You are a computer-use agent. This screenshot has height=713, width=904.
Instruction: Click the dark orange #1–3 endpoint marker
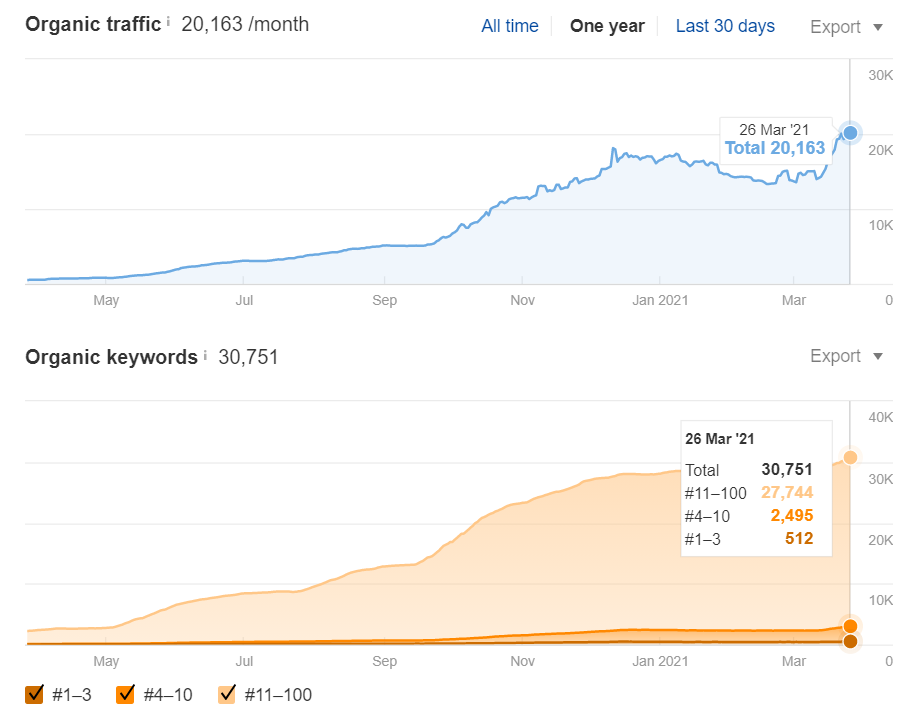(x=850, y=641)
